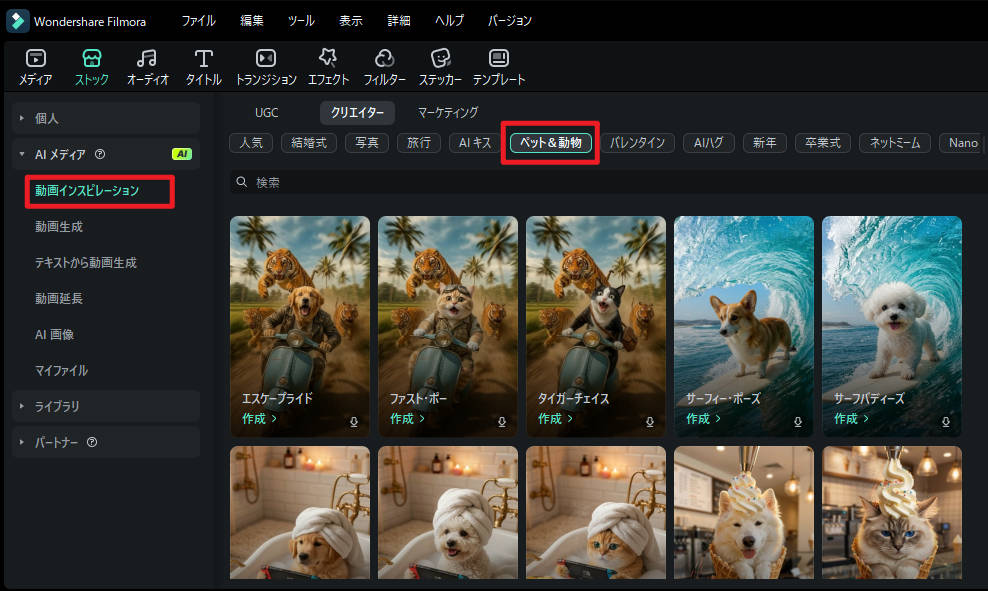Select 動画延長 in sidebar
The height and width of the screenshot is (591, 988).
coord(59,299)
